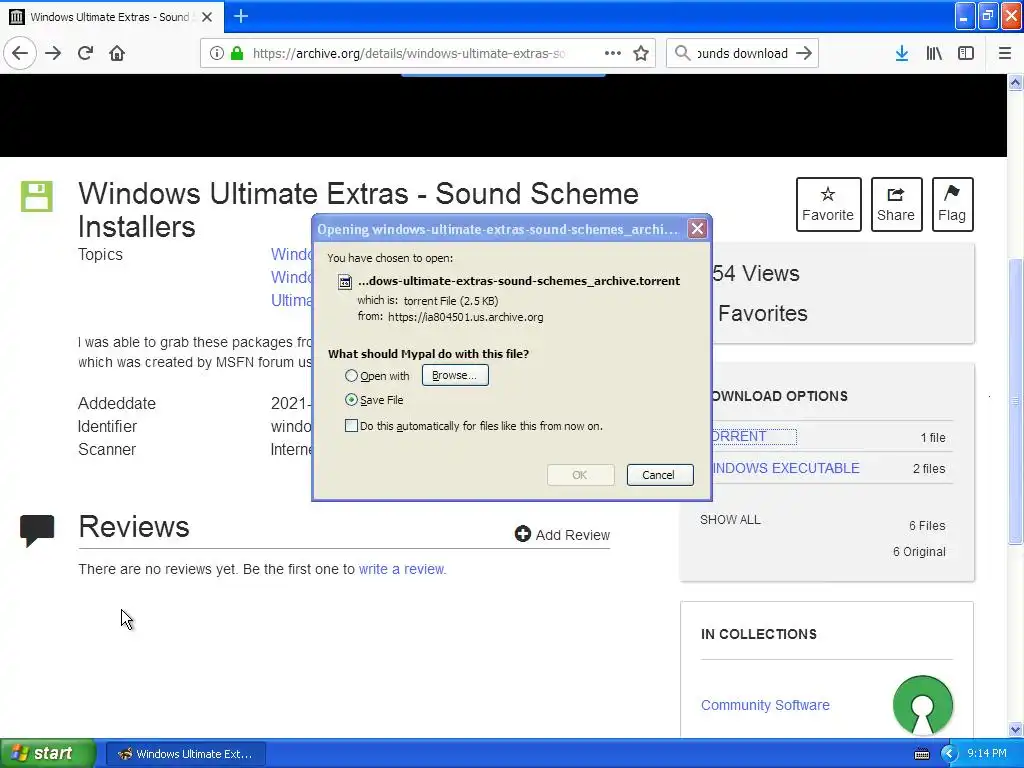Reload the current page
Image resolution: width=1024 pixels, height=768 pixels.
pos(85,53)
